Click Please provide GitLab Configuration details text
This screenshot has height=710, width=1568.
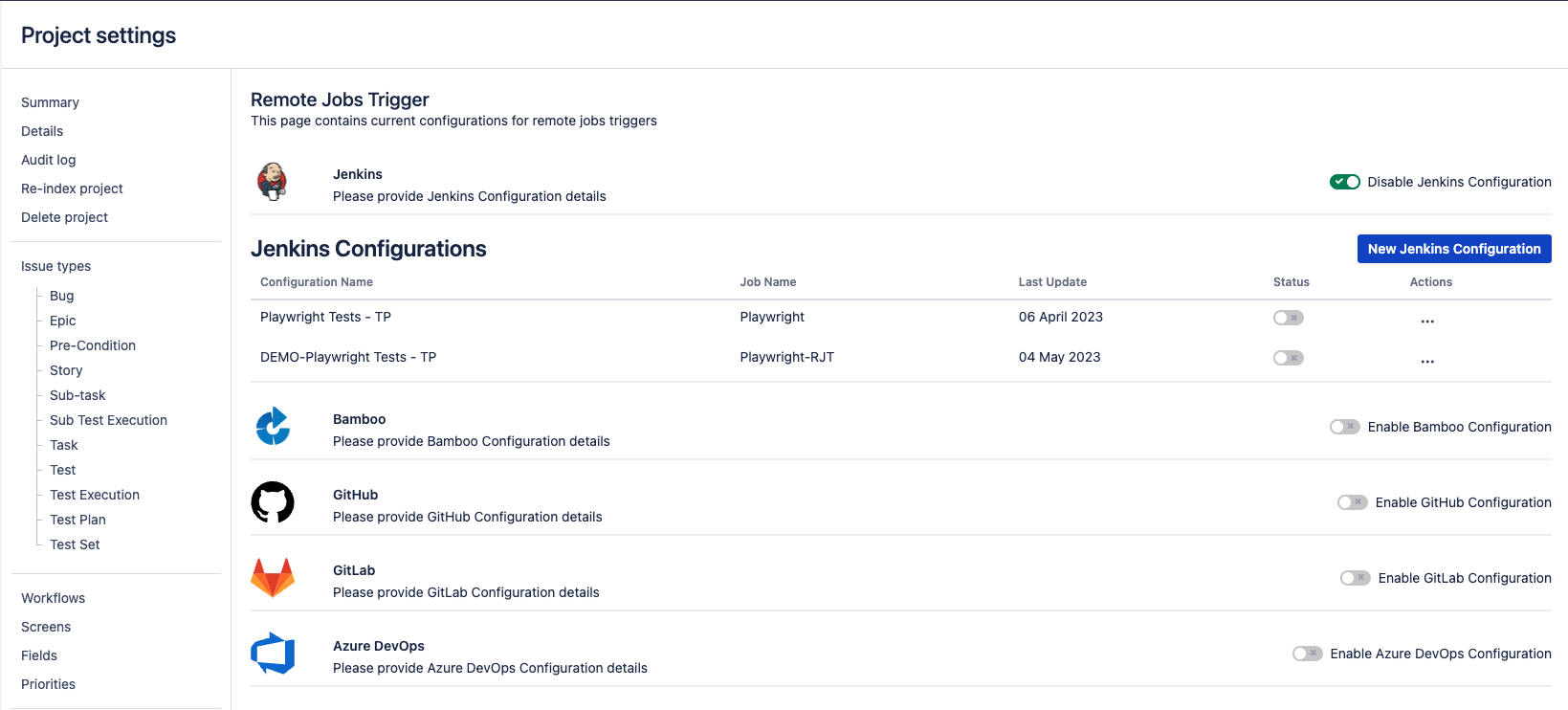[466, 592]
